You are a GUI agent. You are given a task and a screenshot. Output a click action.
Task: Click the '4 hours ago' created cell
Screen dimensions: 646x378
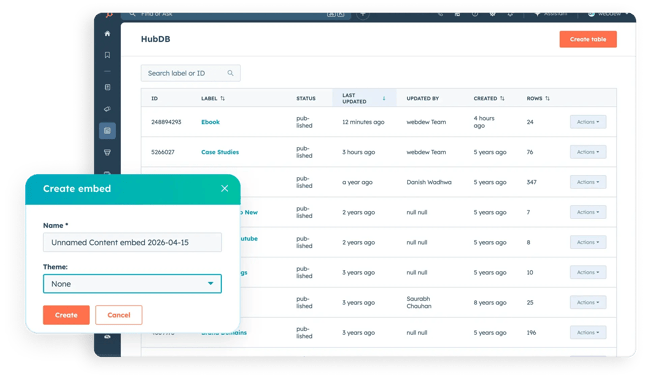click(x=484, y=122)
